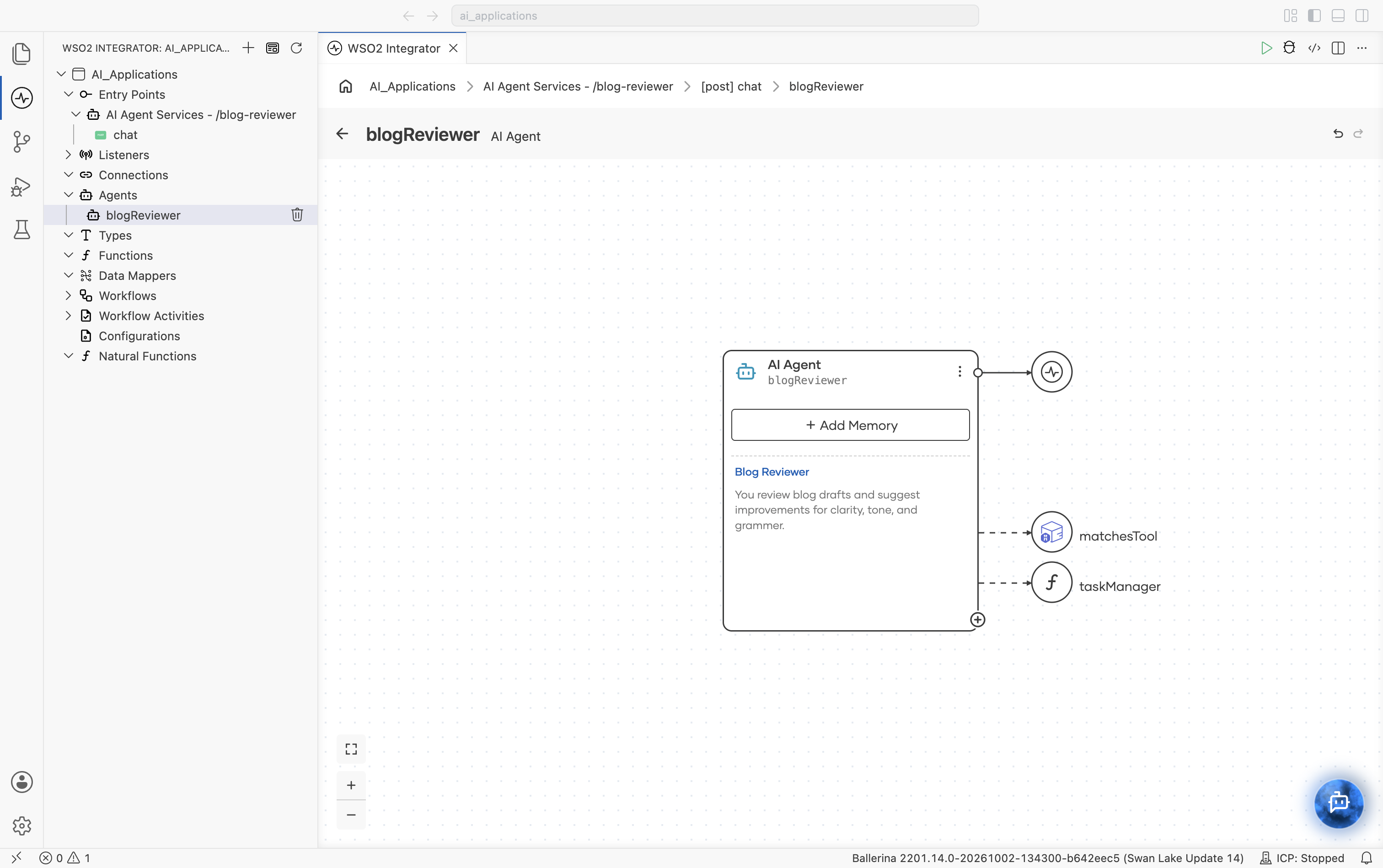Collapse Agents section

point(68,195)
